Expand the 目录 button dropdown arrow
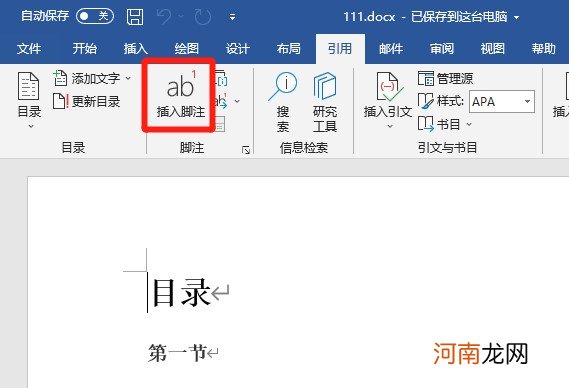This screenshot has width=569, height=388. 31,126
